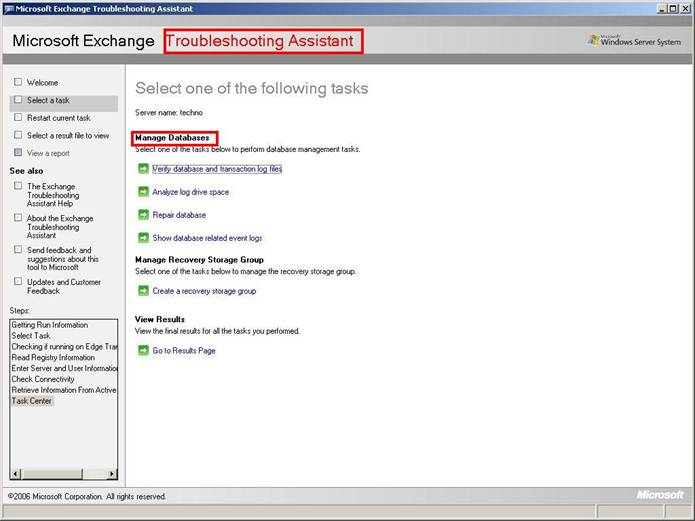Image resolution: width=695 pixels, height=521 pixels.
Task: Tick the Updates and Customer Feedback checkbox
Action: click(18, 282)
